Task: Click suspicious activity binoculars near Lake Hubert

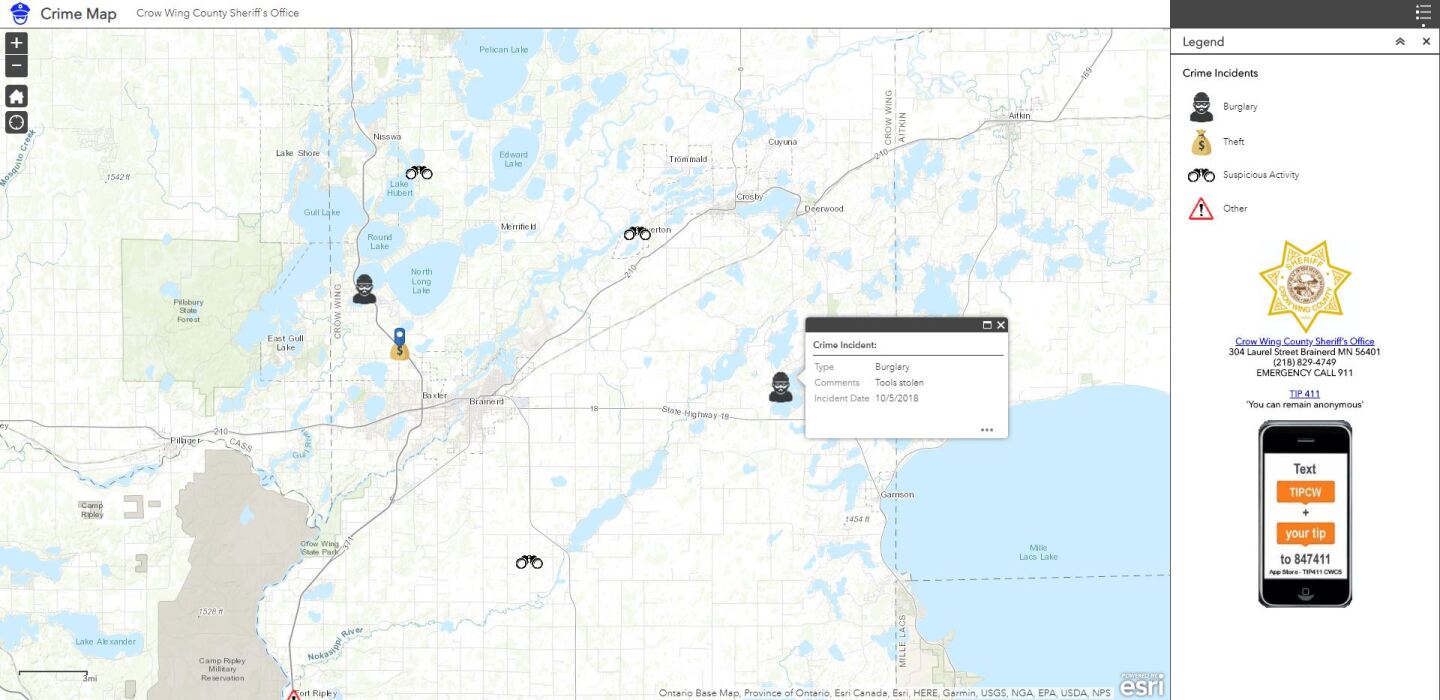Action: pyautogui.click(x=419, y=173)
